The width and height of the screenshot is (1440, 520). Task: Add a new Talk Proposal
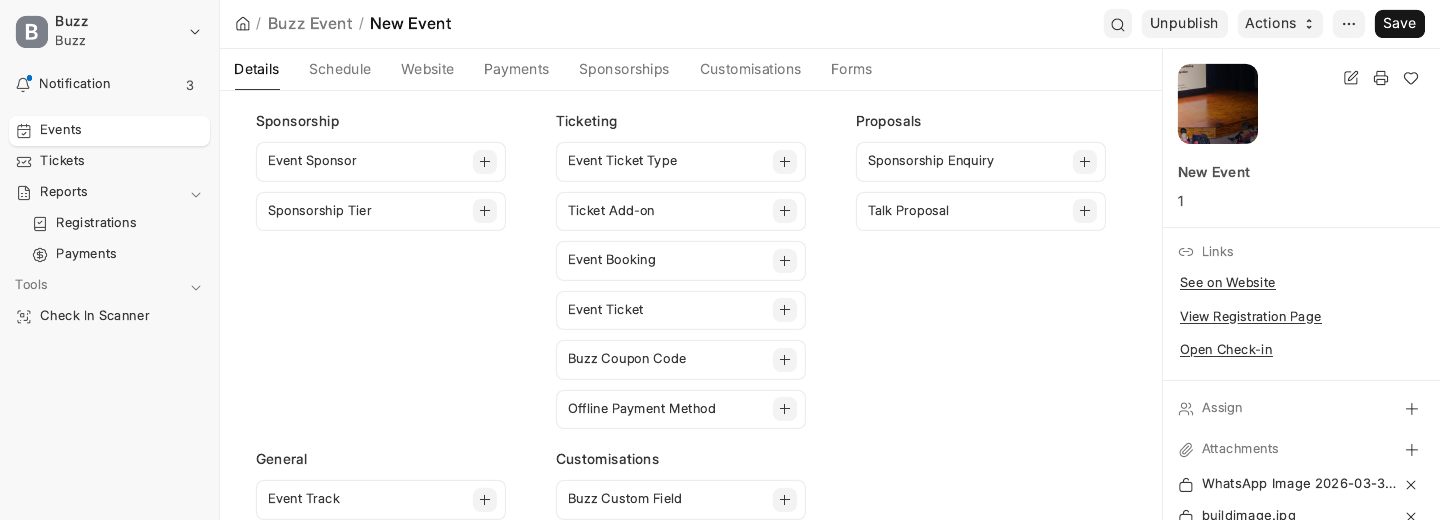[x=1085, y=211]
